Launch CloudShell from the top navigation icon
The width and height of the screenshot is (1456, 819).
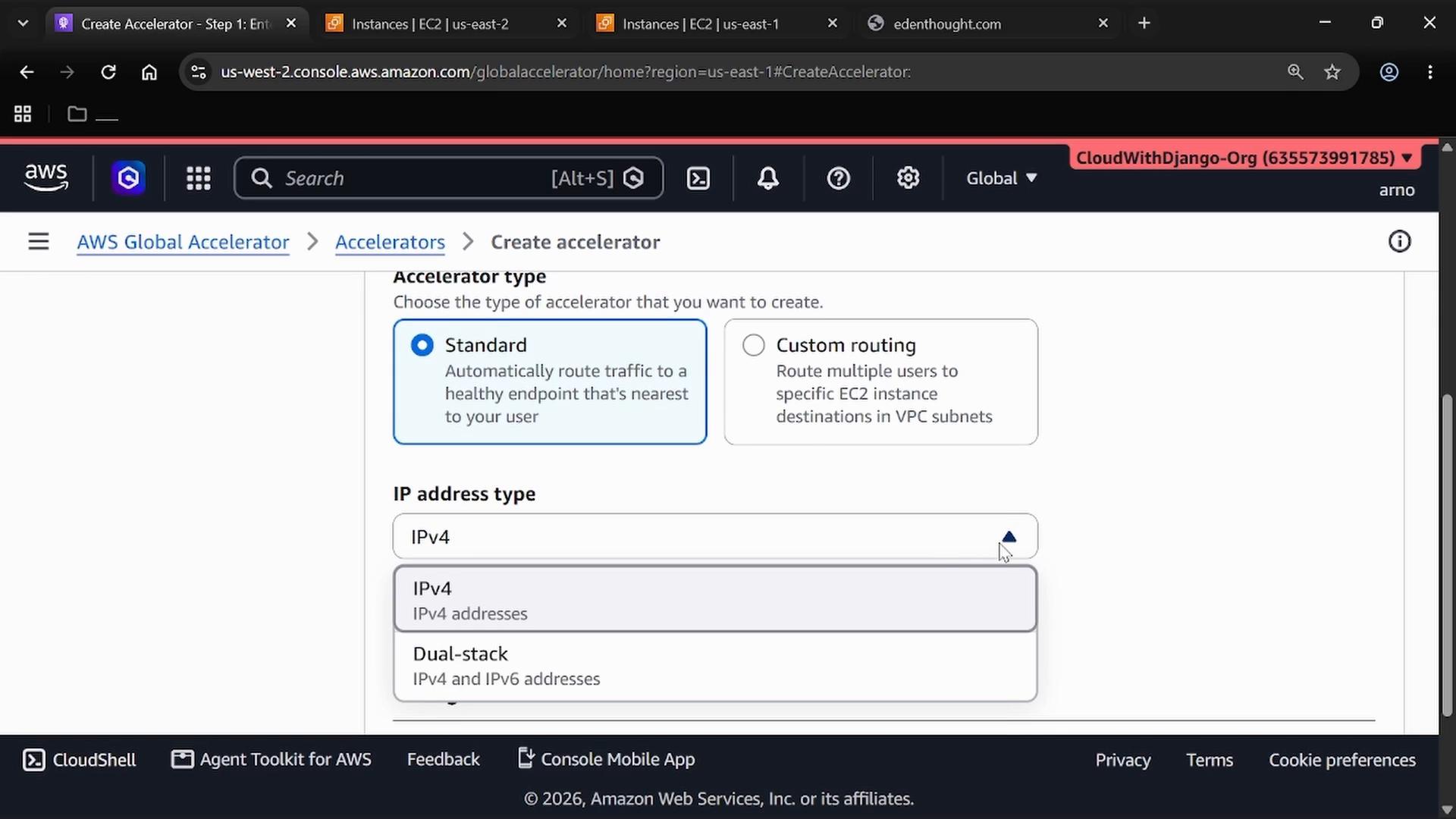point(698,178)
